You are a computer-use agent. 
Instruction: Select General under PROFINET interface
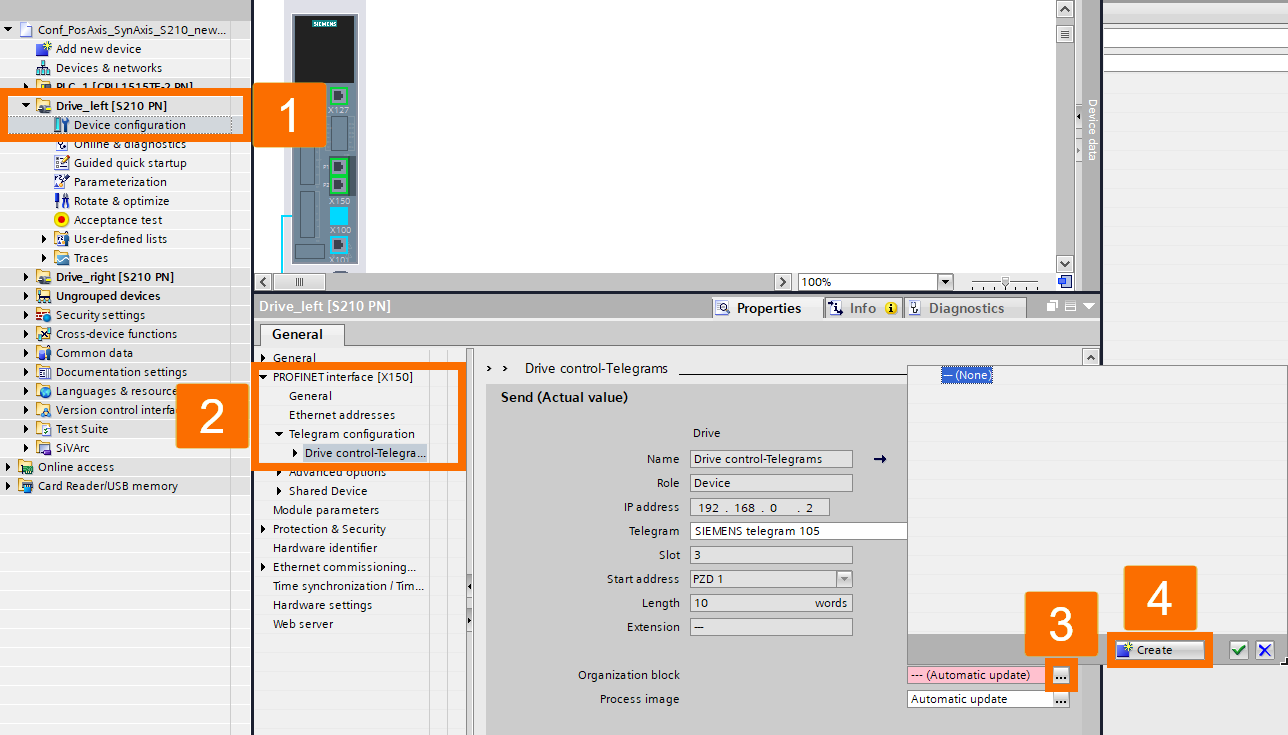point(310,396)
